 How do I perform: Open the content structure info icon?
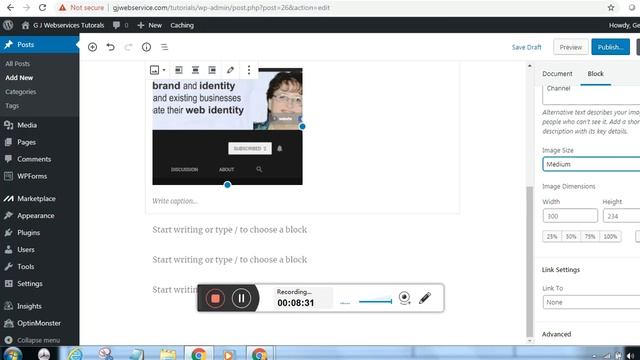(x=146, y=47)
